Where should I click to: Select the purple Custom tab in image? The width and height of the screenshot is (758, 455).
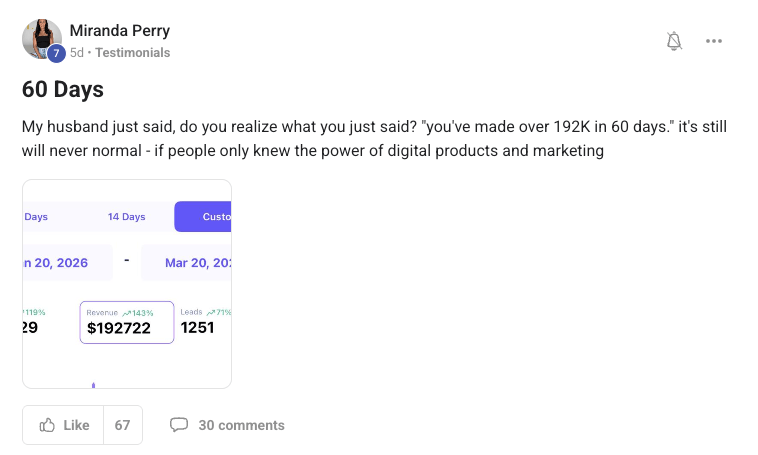203,217
